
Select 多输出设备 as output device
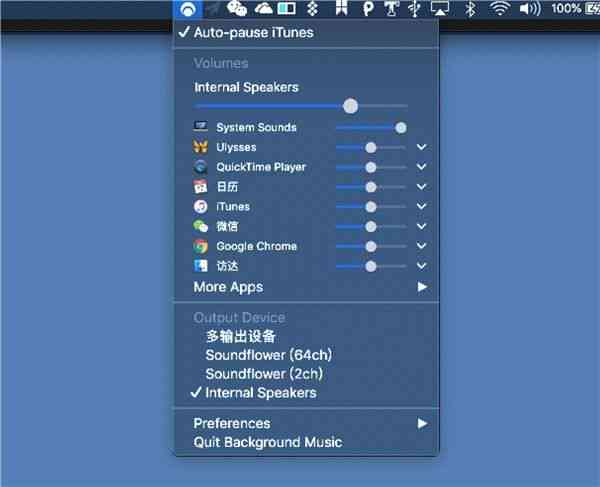(x=306, y=336)
